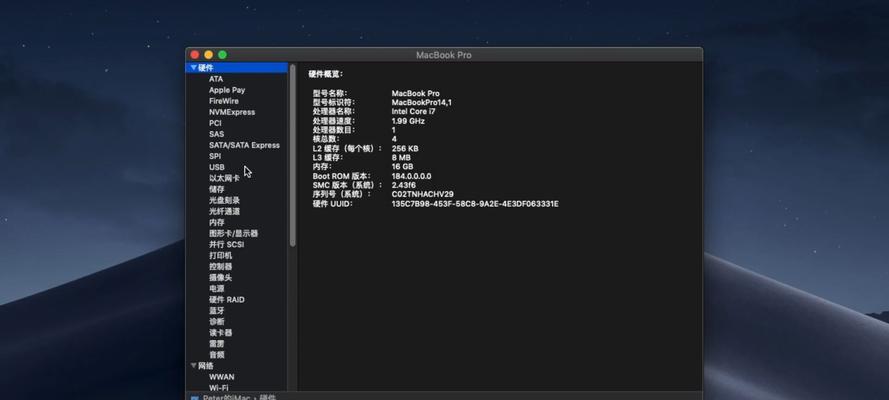Click the sidebar vertical scrollbar thumb
This screenshot has width=889, height=400.
[x=293, y=155]
